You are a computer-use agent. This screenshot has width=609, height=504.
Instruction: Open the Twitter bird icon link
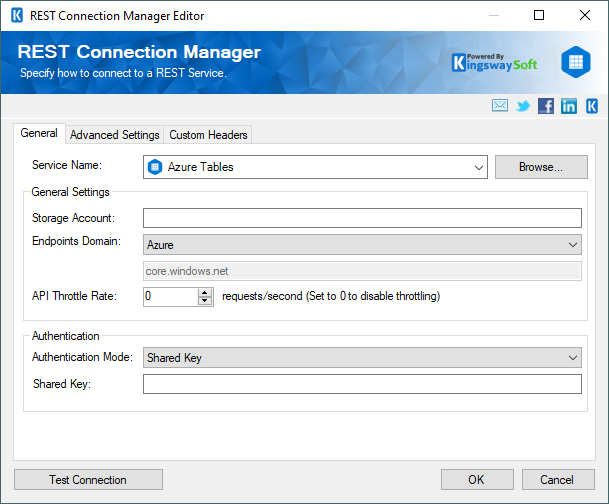pos(523,106)
